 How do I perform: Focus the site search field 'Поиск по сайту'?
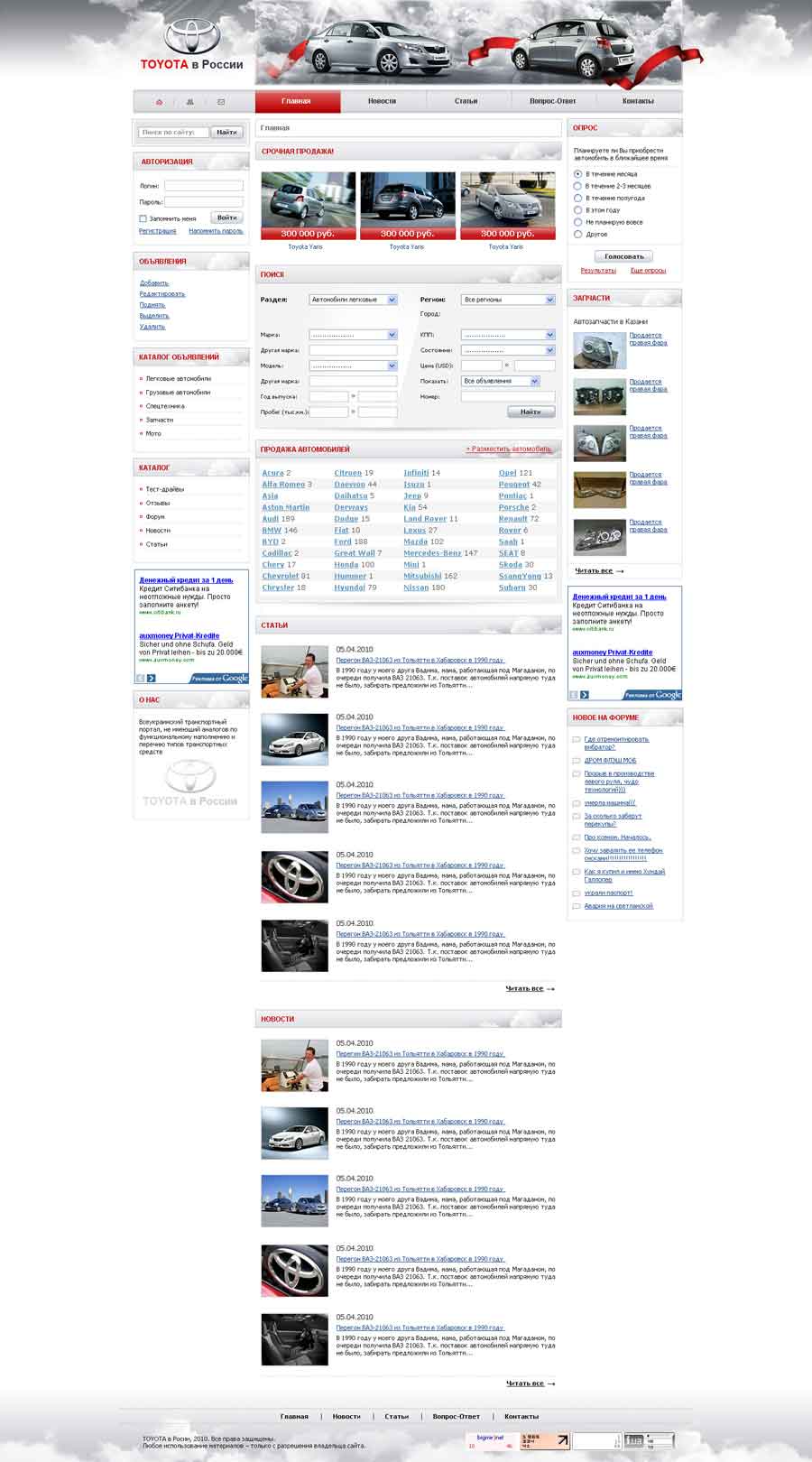point(174,133)
